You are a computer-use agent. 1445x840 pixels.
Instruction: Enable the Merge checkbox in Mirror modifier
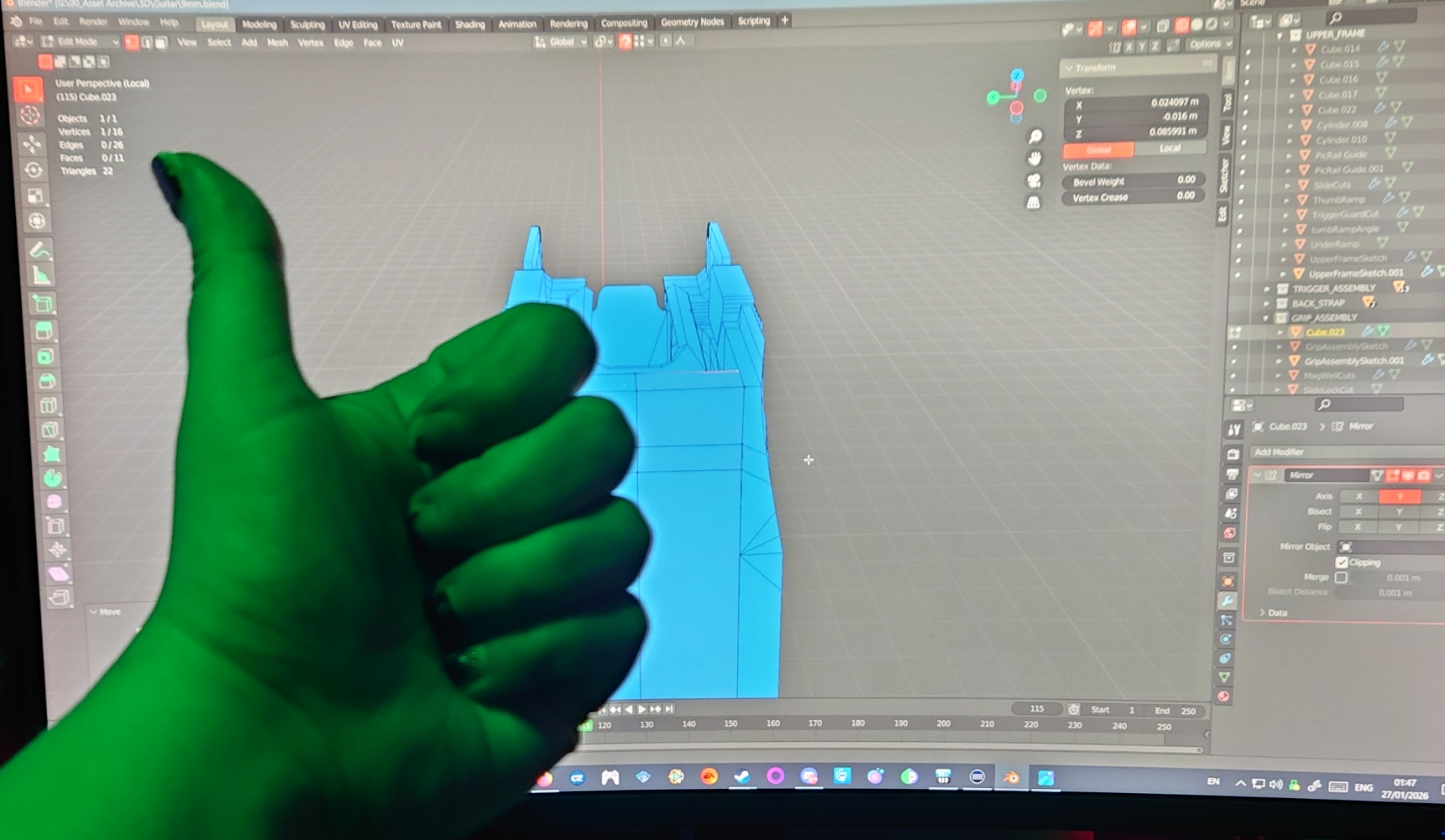1341,577
